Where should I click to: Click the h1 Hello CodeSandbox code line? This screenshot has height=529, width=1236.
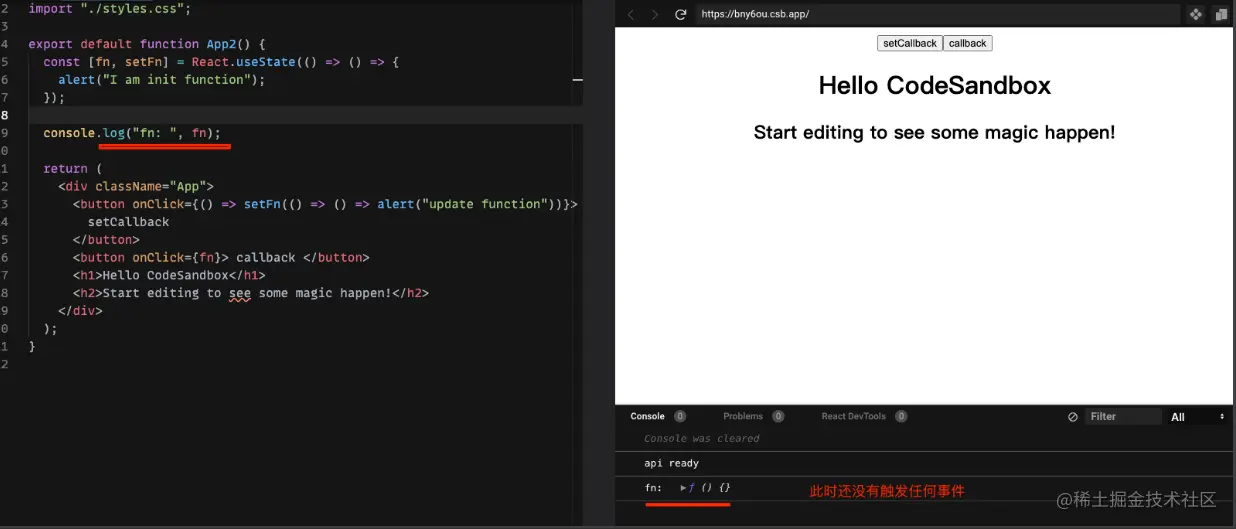coord(169,275)
